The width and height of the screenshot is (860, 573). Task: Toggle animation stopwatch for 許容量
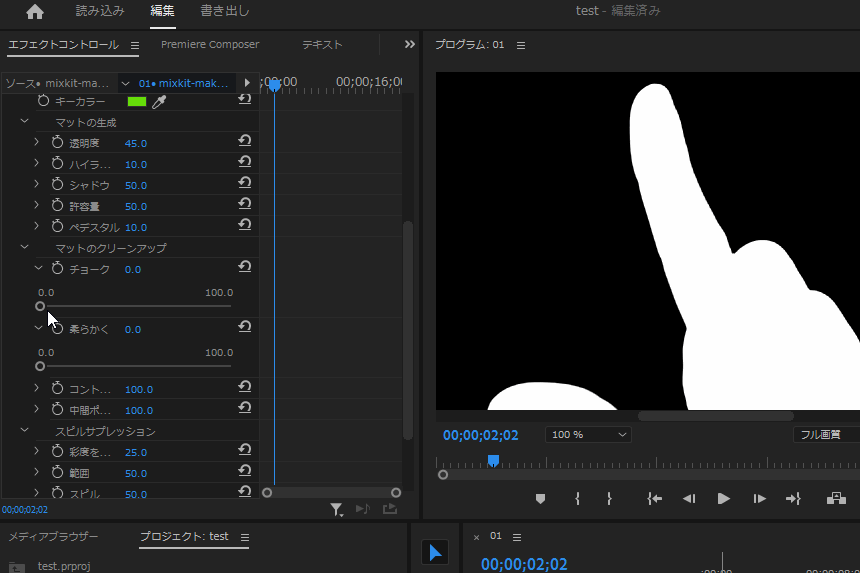point(57,205)
